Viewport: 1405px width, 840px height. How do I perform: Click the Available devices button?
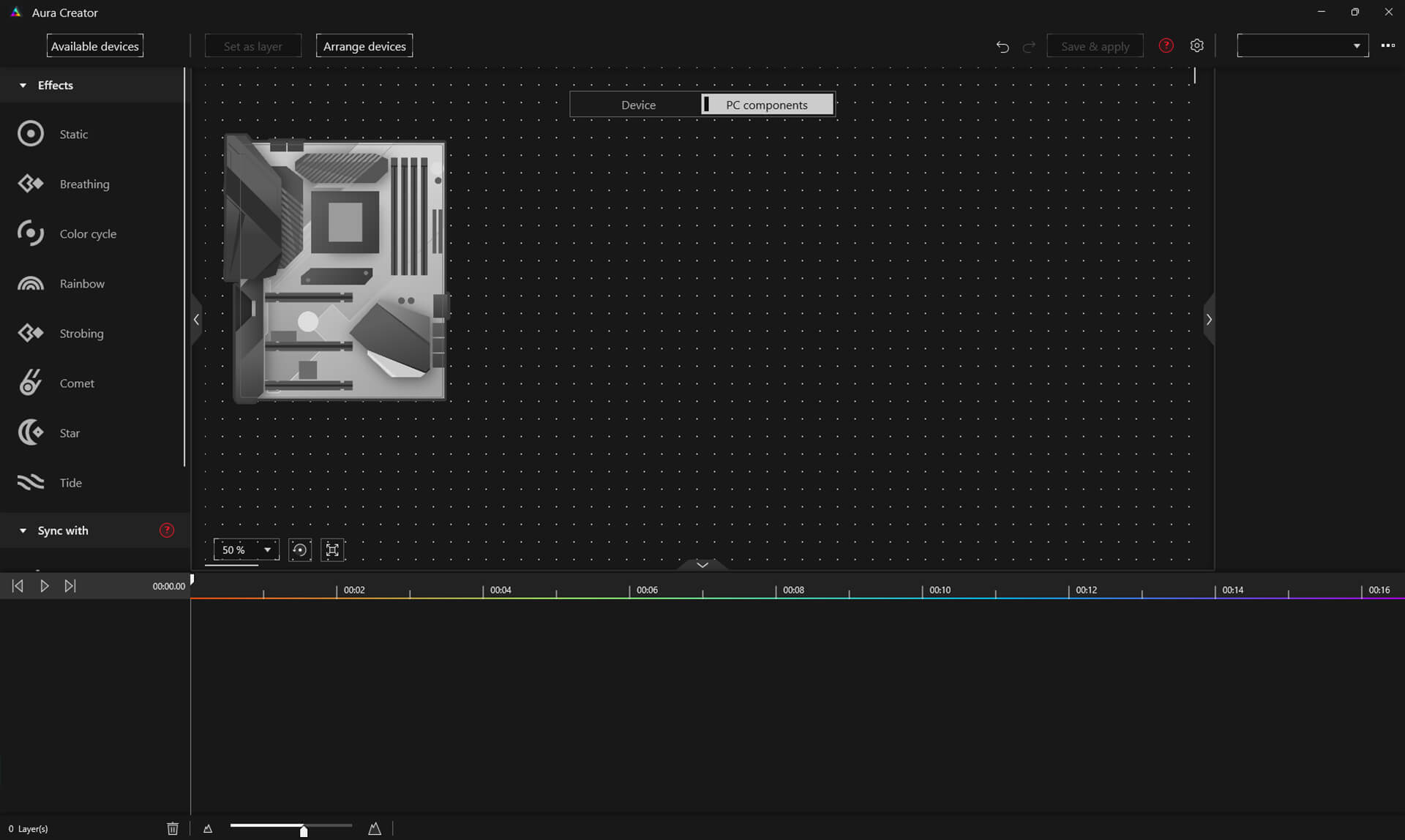(94, 46)
